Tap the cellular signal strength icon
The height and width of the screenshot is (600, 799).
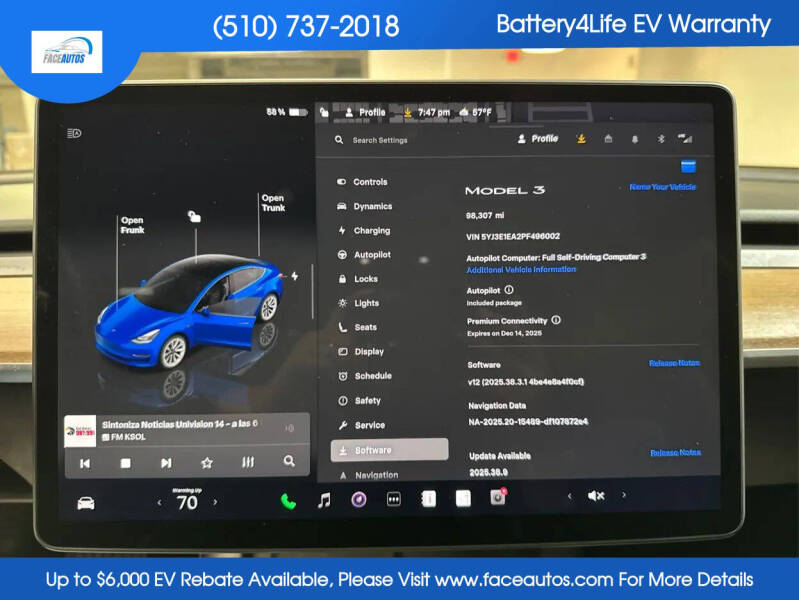[685, 138]
